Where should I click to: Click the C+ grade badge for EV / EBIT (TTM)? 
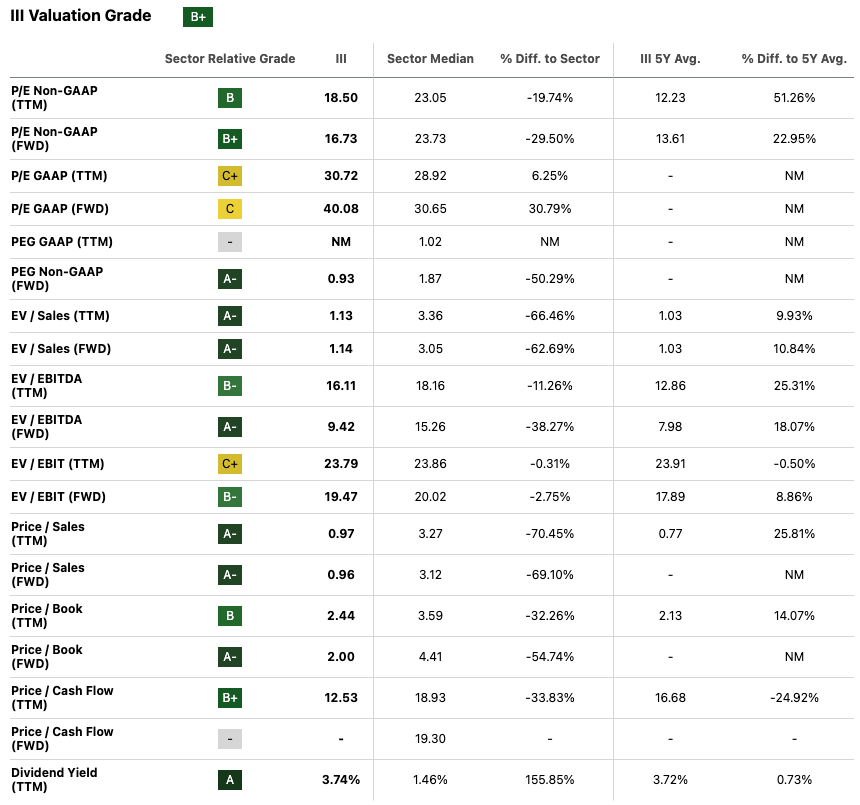tap(230, 464)
